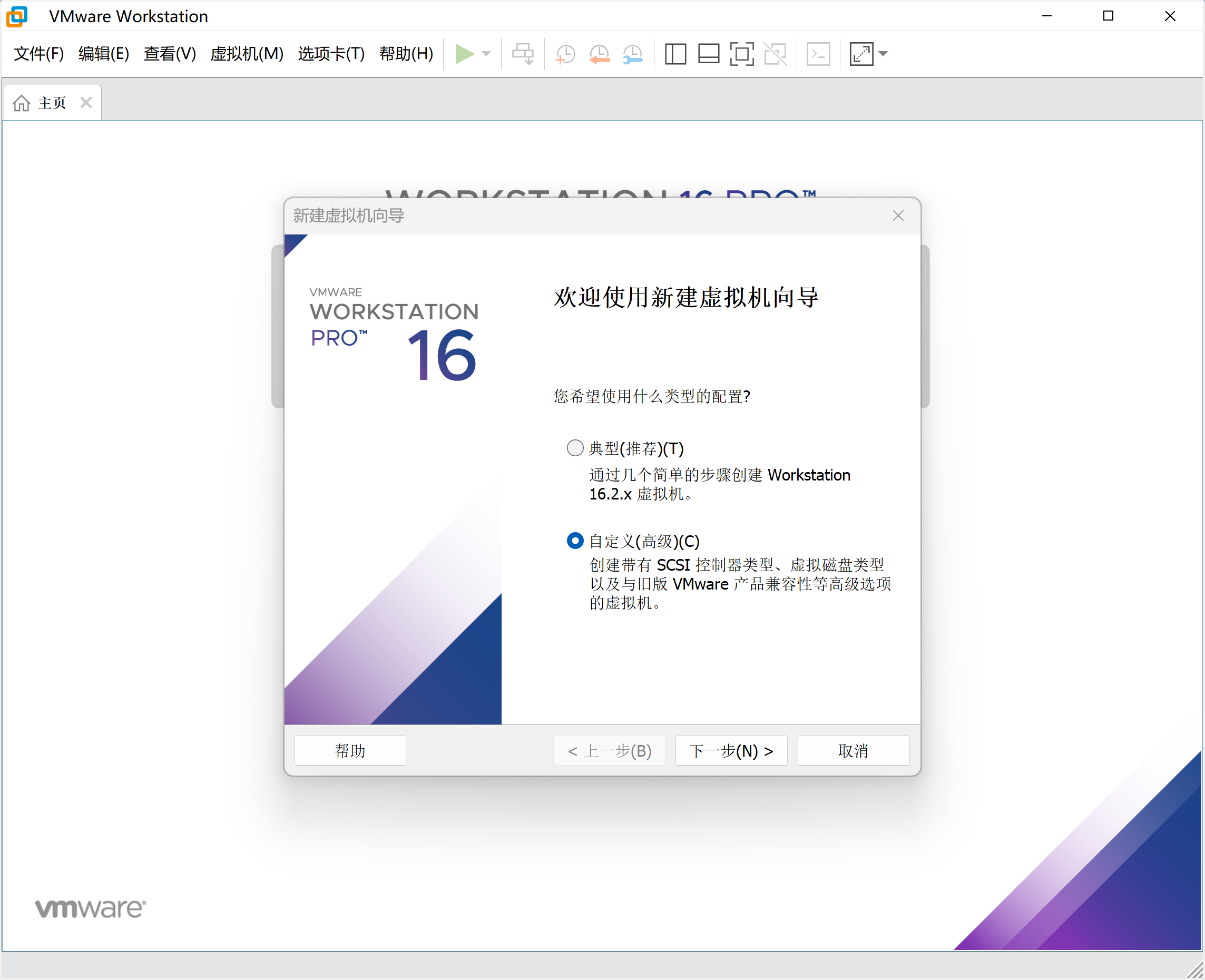Open the 编辑(E) menu
This screenshot has width=1205, height=980.
104,54
